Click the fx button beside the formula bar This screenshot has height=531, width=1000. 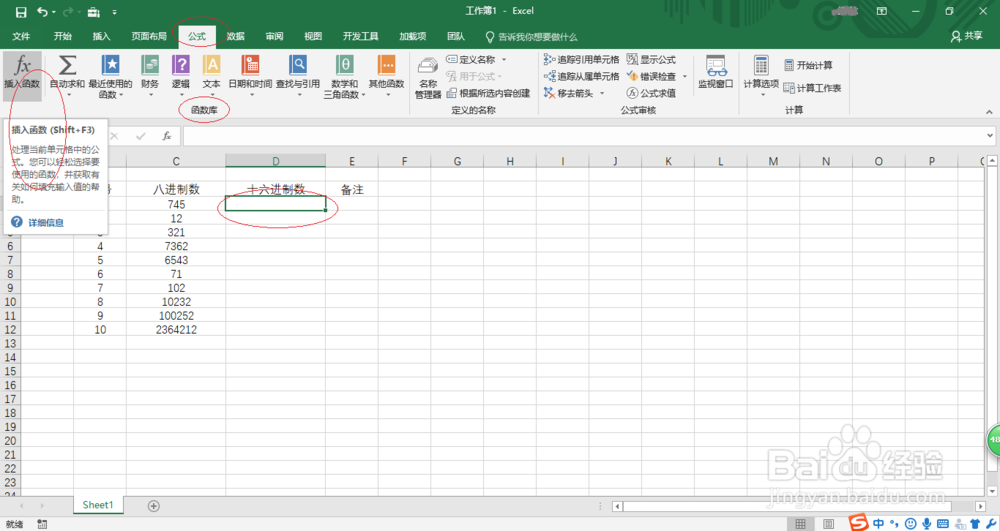[x=166, y=136]
